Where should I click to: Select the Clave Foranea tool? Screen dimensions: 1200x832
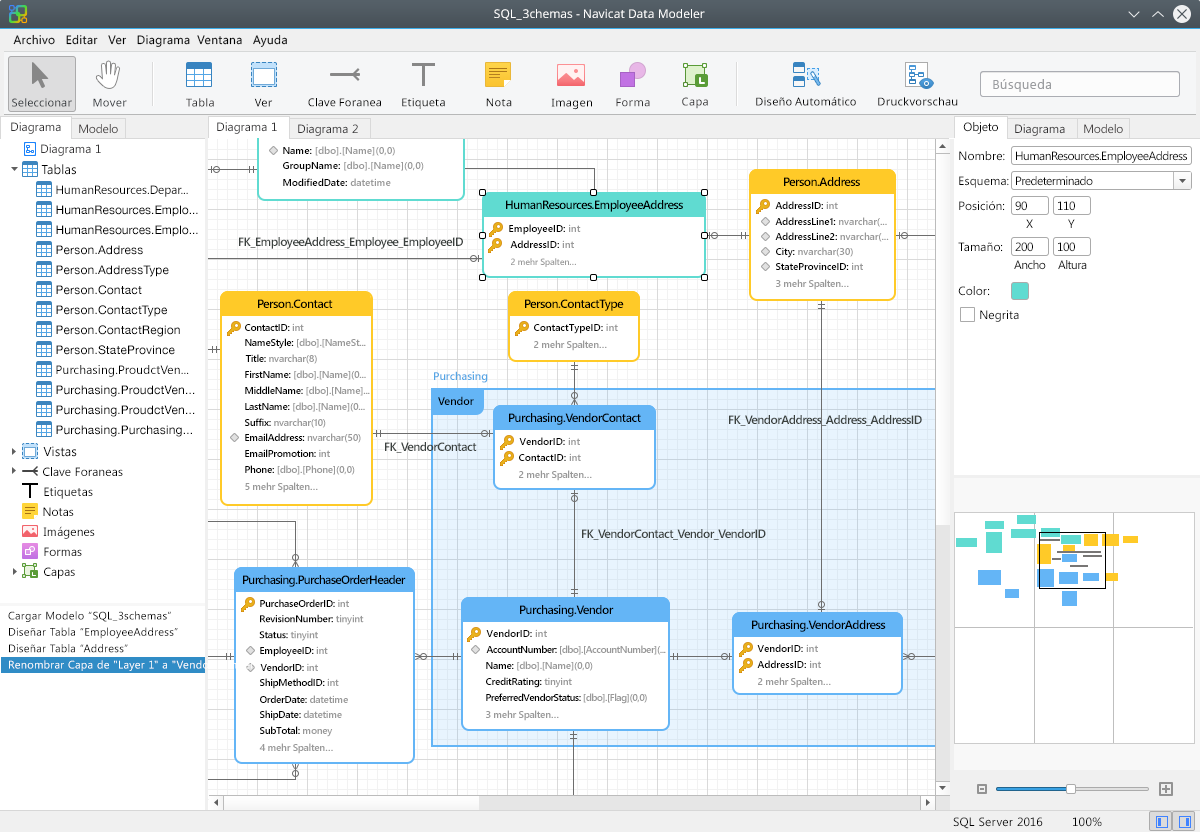(344, 84)
